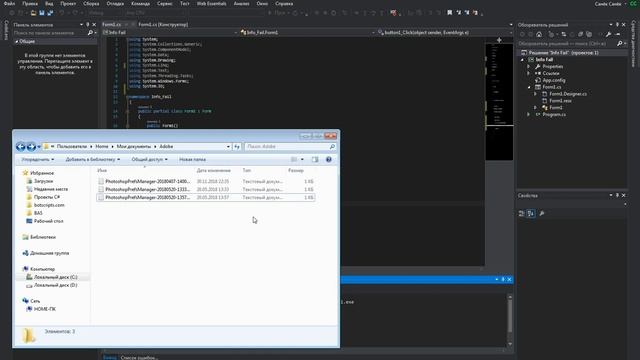Screen dimensions: 640x360
Task: Pin the Панель элементов panel
Action: [x=87, y=25]
